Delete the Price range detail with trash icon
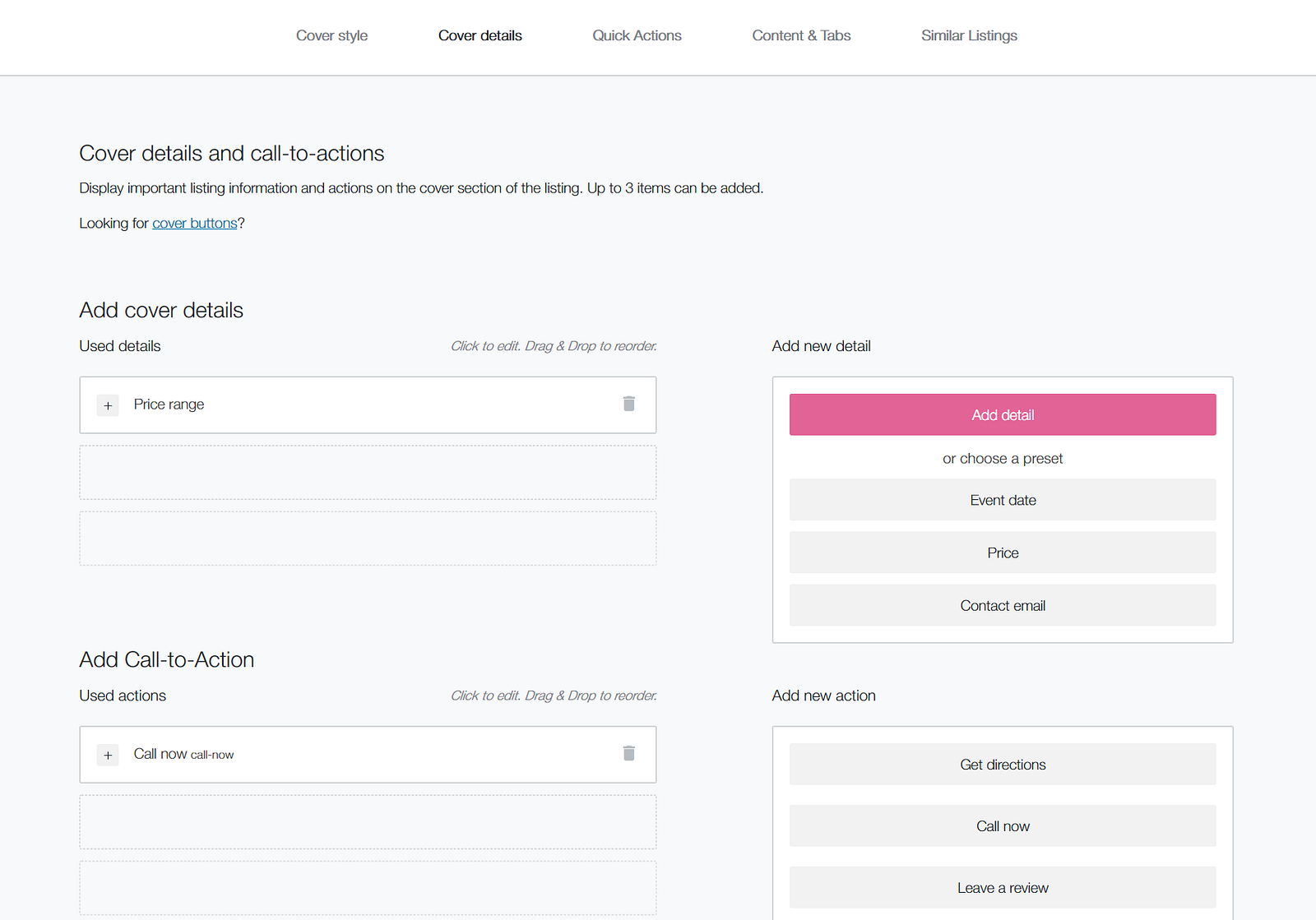 pyautogui.click(x=629, y=404)
